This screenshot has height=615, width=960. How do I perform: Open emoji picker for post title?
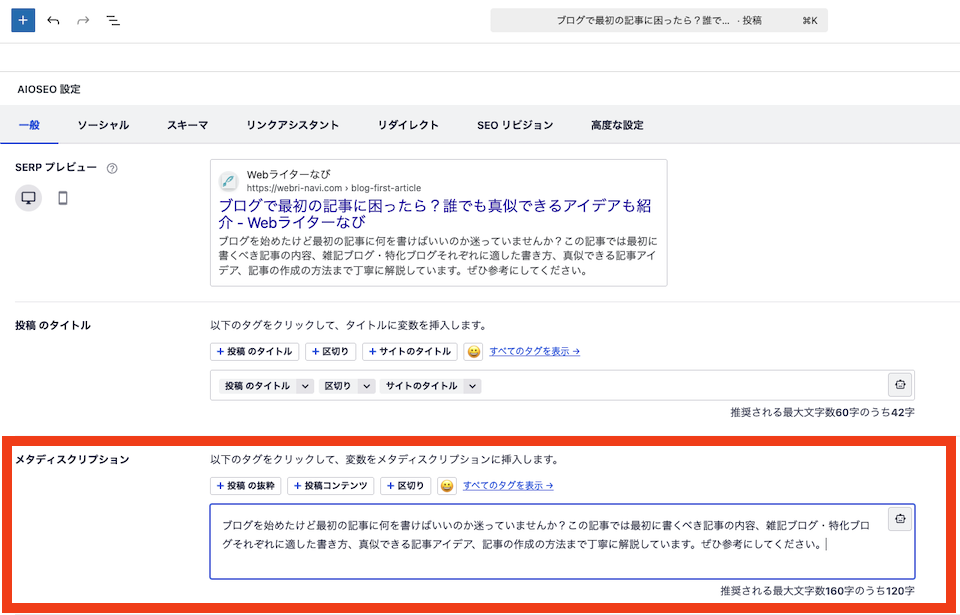tap(473, 352)
